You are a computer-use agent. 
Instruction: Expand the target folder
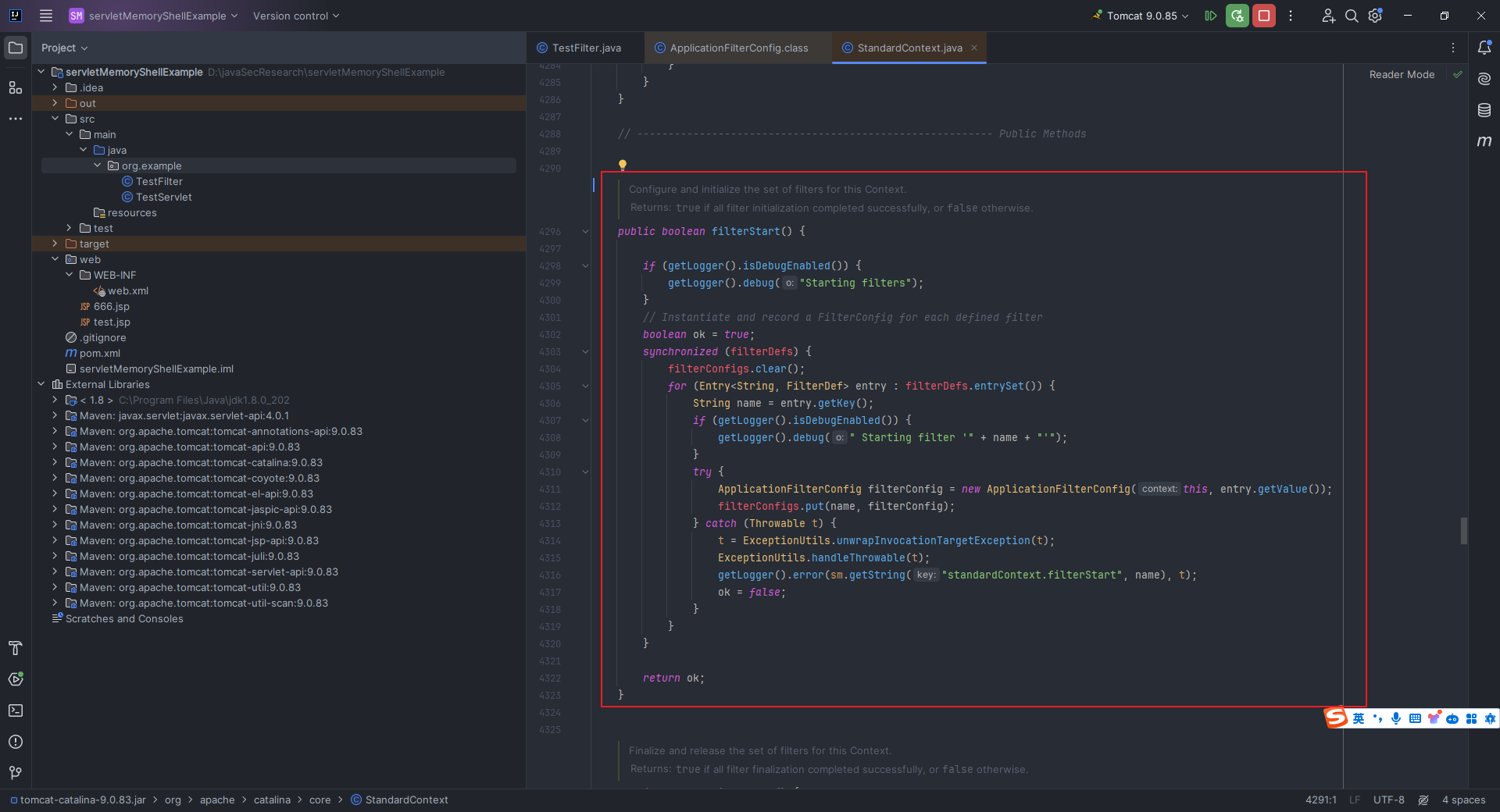(x=55, y=244)
